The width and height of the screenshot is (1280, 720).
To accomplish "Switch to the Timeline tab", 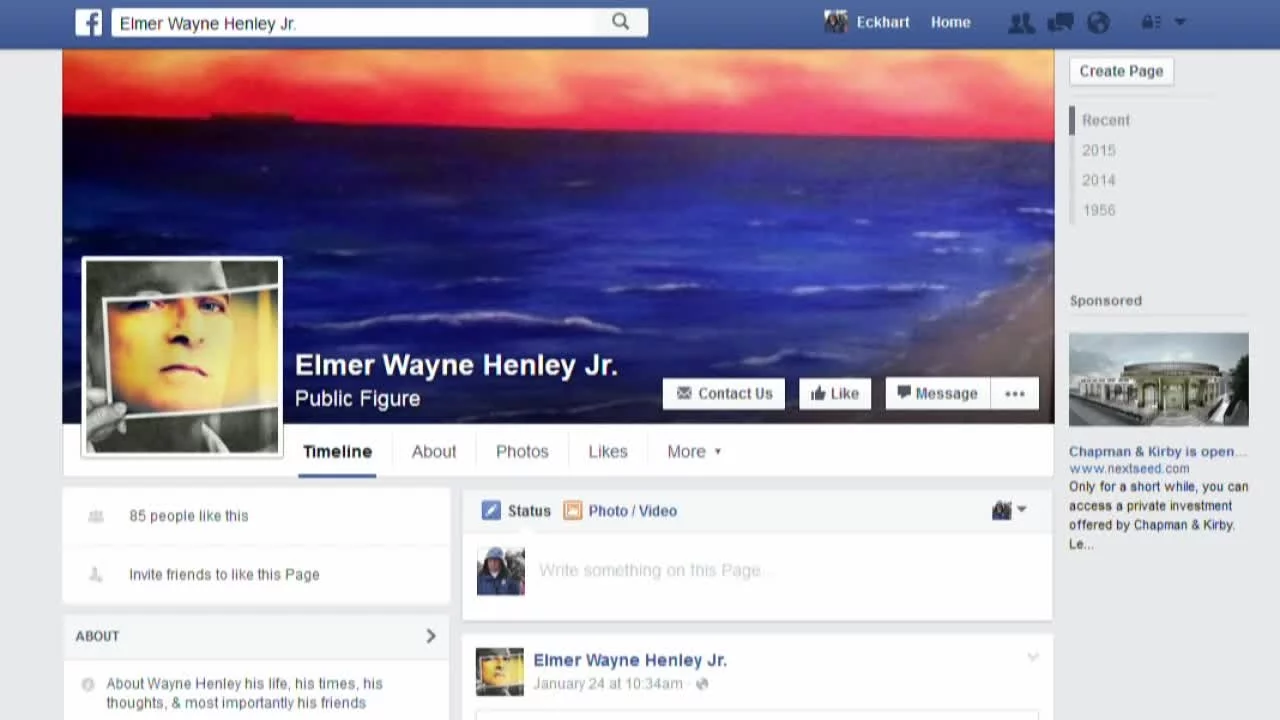I will (337, 451).
